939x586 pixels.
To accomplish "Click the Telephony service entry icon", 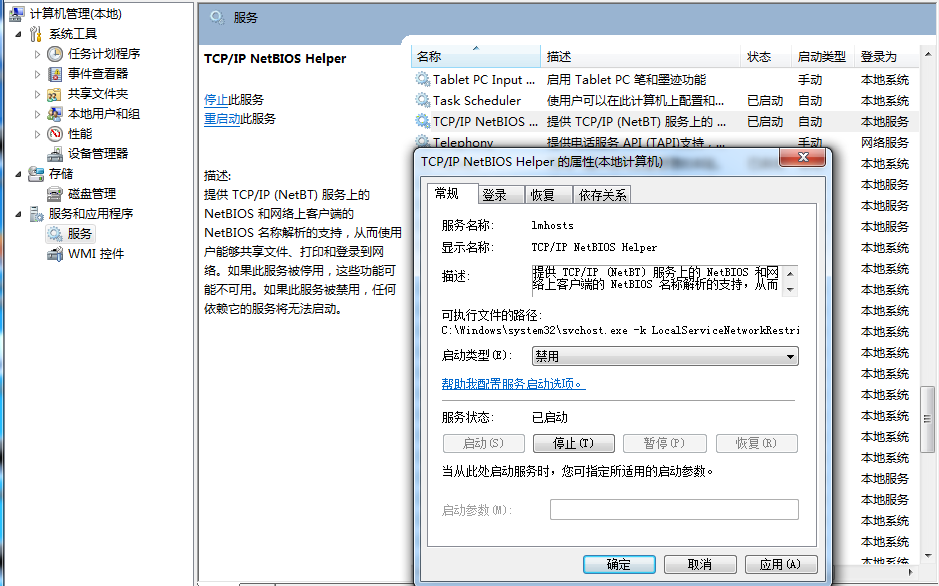I will (423, 141).
